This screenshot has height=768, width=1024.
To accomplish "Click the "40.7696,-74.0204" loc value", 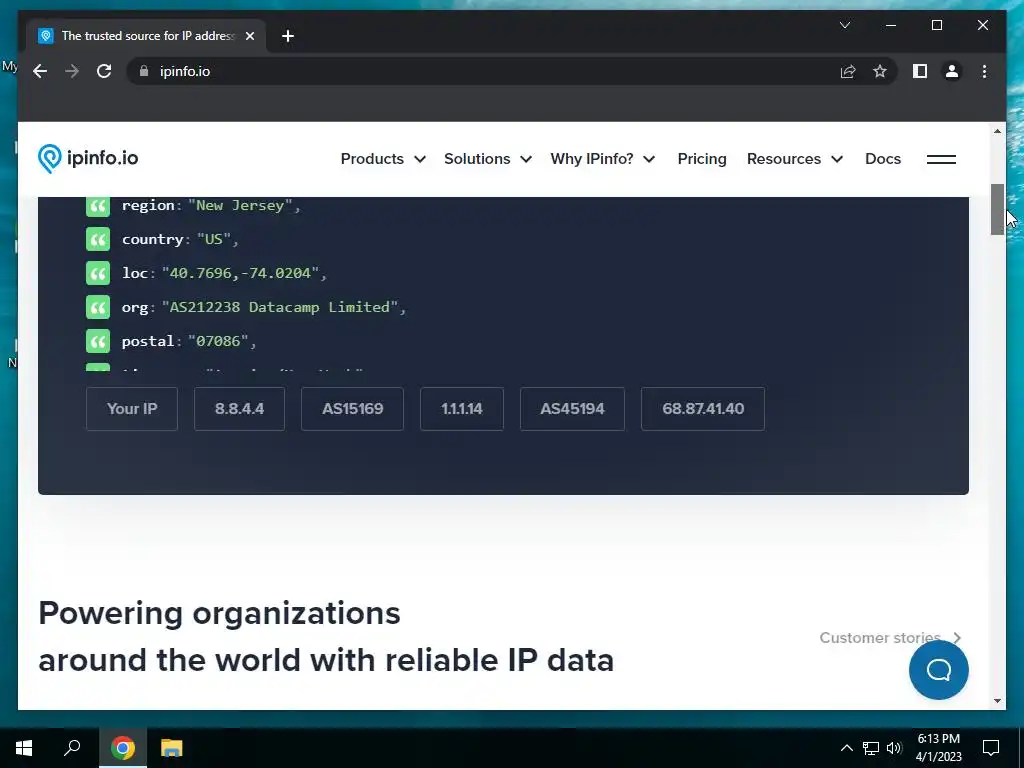I will [240, 273].
